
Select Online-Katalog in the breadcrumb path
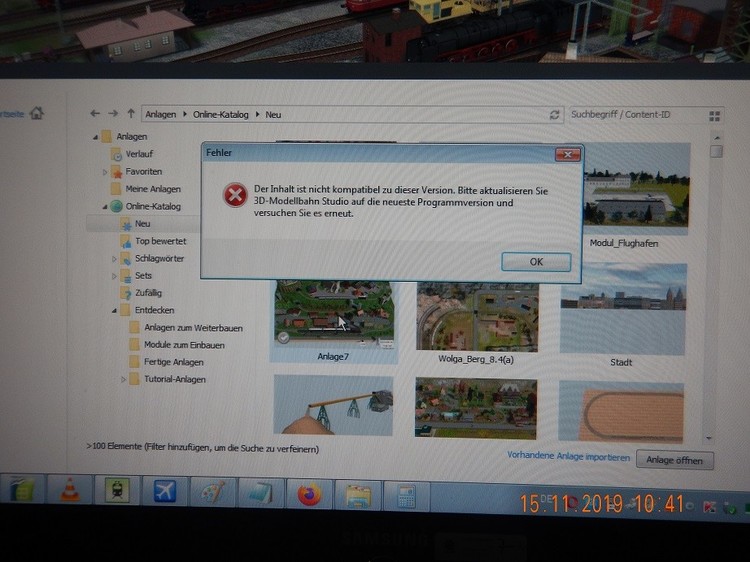click(x=221, y=115)
